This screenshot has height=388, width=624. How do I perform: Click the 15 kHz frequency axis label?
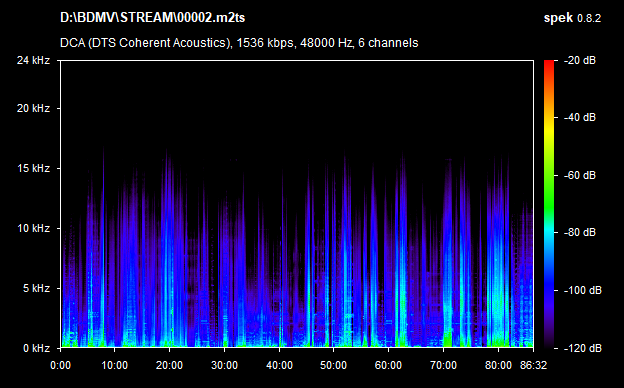tap(33, 168)
